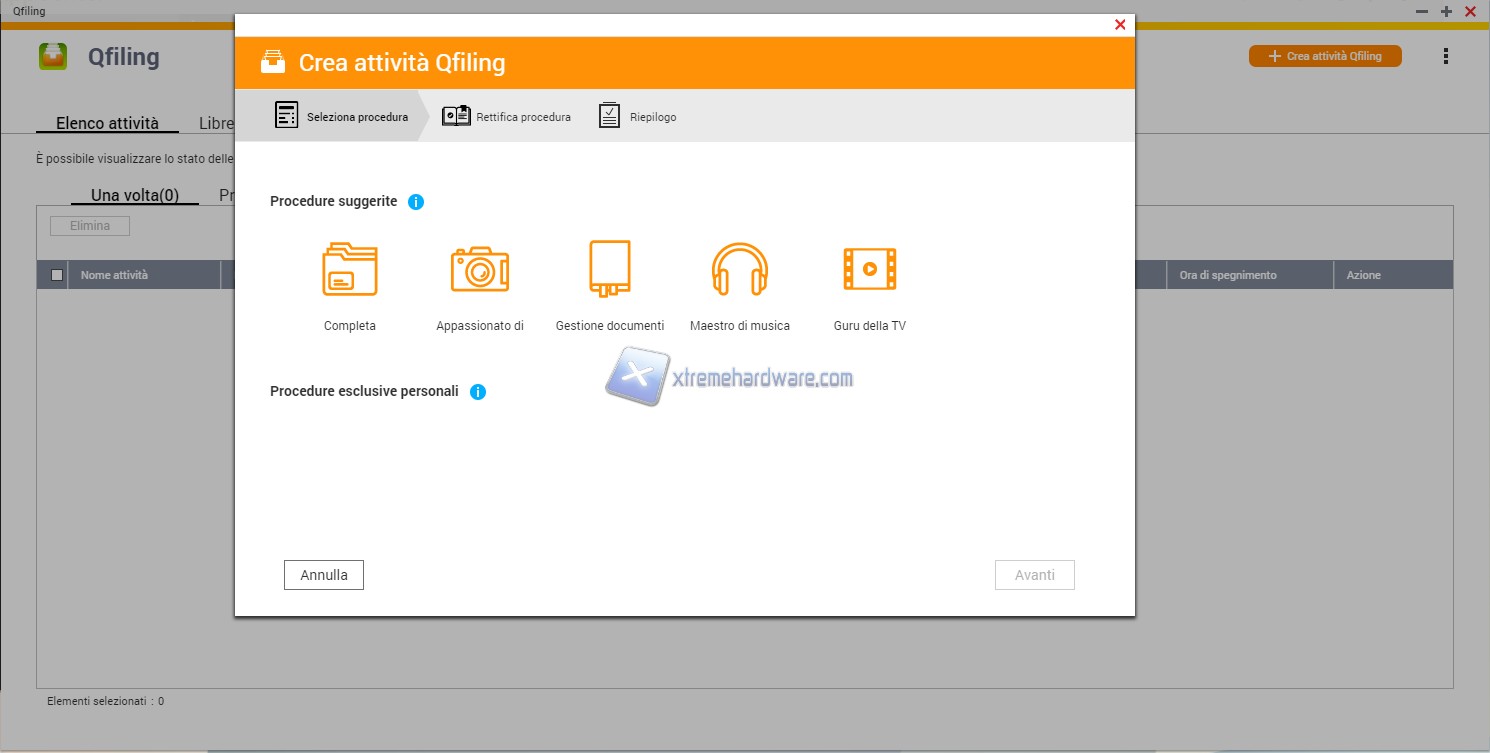This screenshot has width=1490, height=753.
Task: Click the Qfiling app logo icon
Action: [53, 57]
